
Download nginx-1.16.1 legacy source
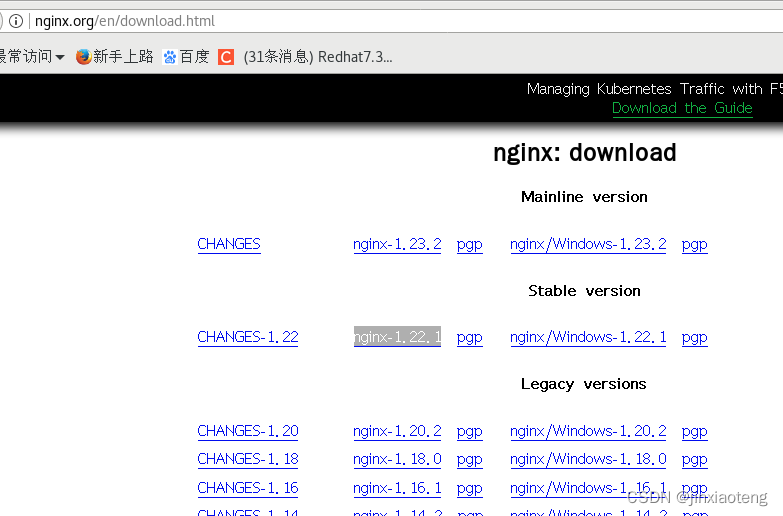tap(397, 488)
